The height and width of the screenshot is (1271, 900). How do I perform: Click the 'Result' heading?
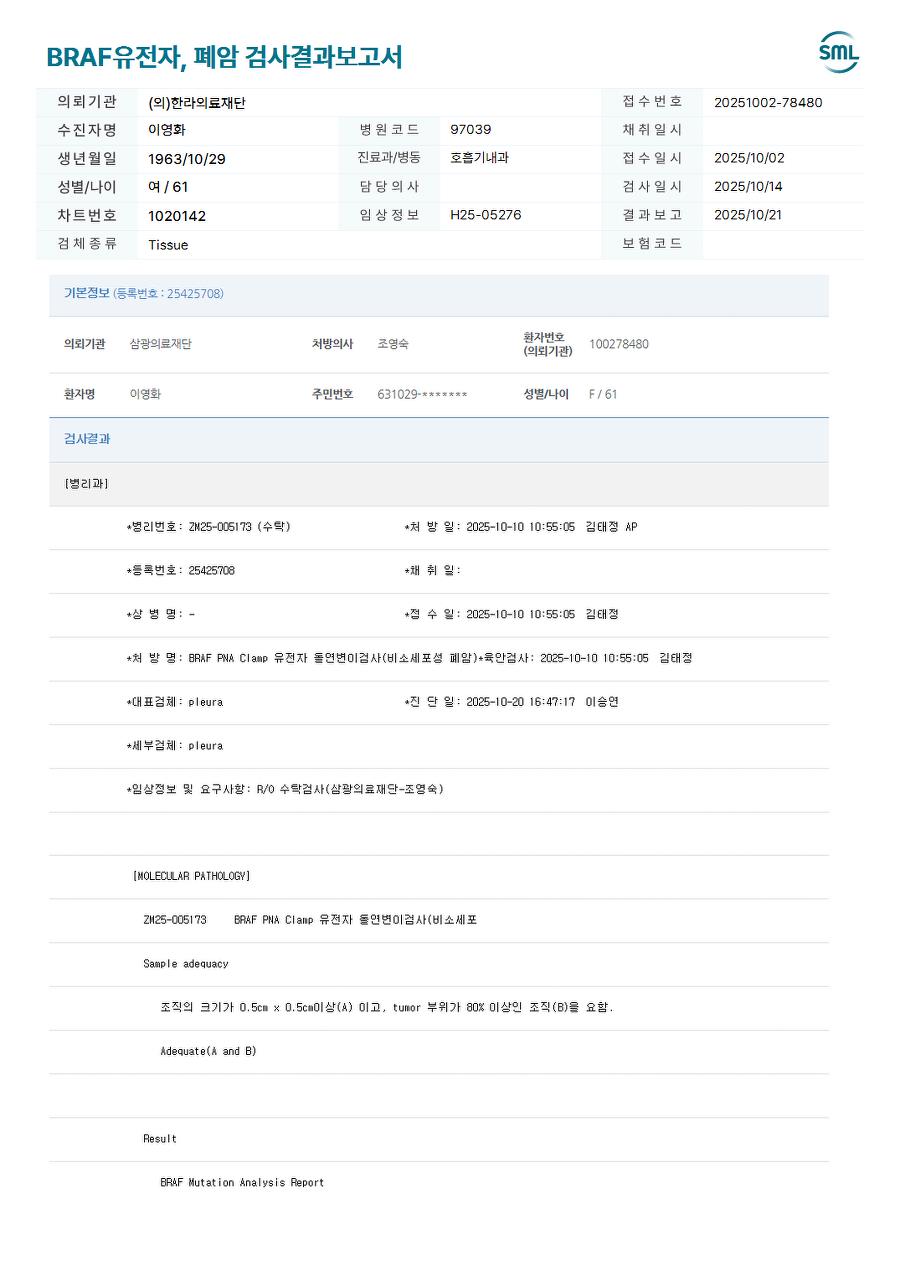tap(160, 1140)
